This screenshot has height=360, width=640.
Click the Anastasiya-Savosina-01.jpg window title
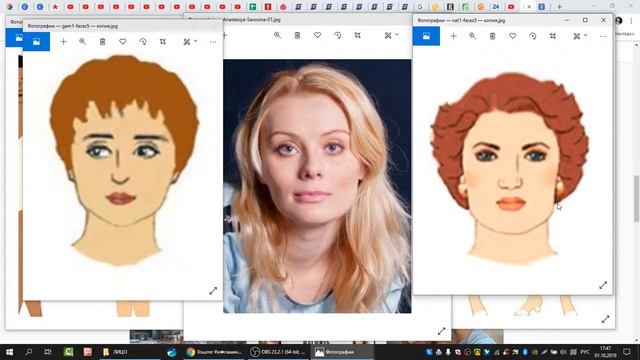[x=251, y=19]
